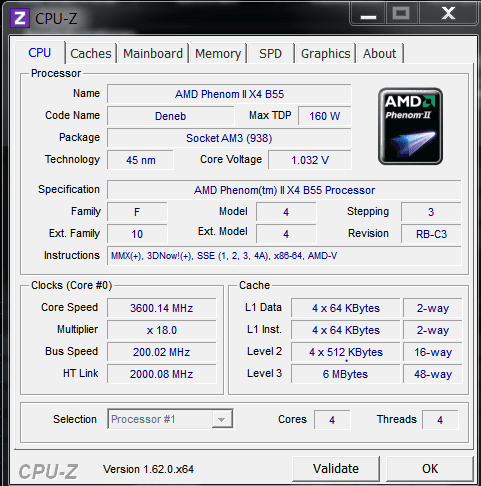Close the CPU-Z window
The height and width of the screenshot is (486, 481).
coord(448,14)
